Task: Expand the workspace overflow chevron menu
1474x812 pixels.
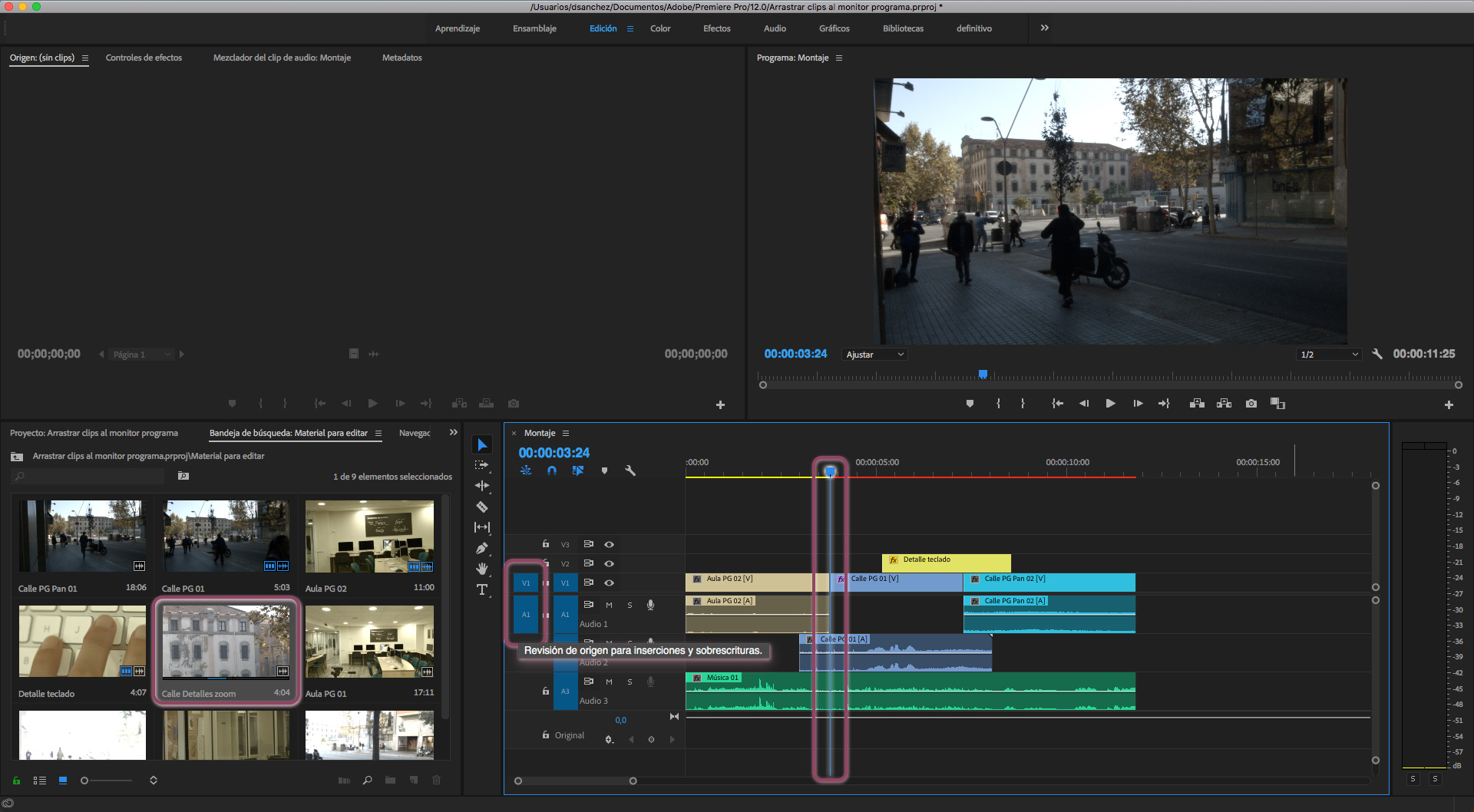Action: (x=1044, y=28)
